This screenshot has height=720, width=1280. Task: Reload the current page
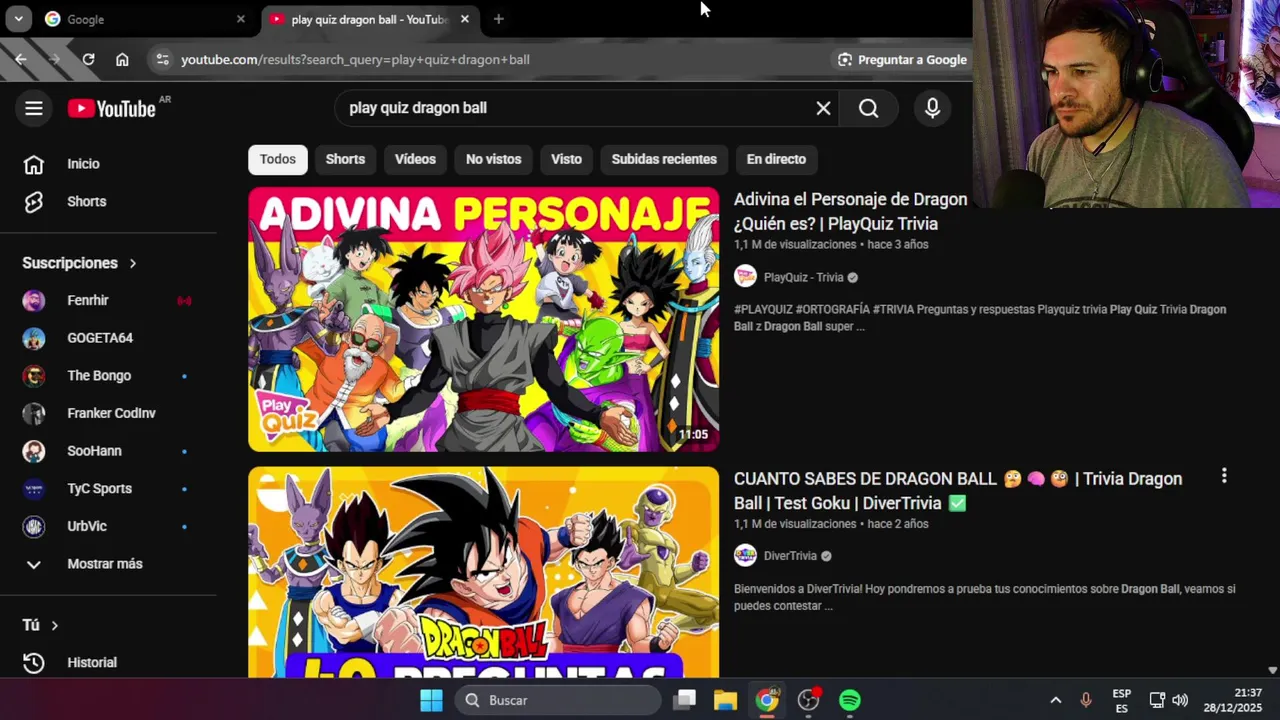coord(88,60)
